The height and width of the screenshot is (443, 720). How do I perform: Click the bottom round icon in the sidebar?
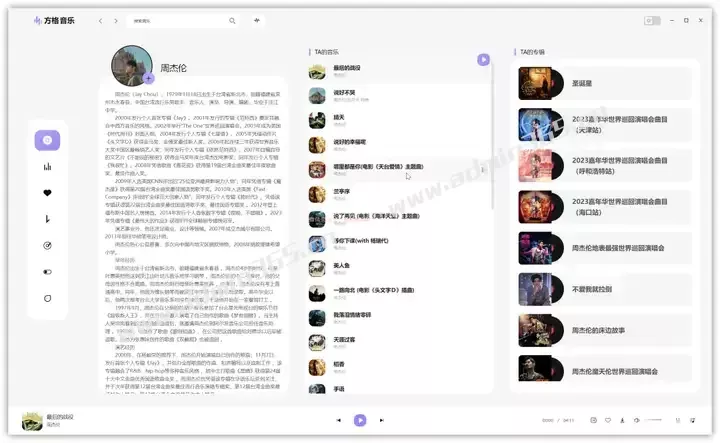click(x=47, y=298)
